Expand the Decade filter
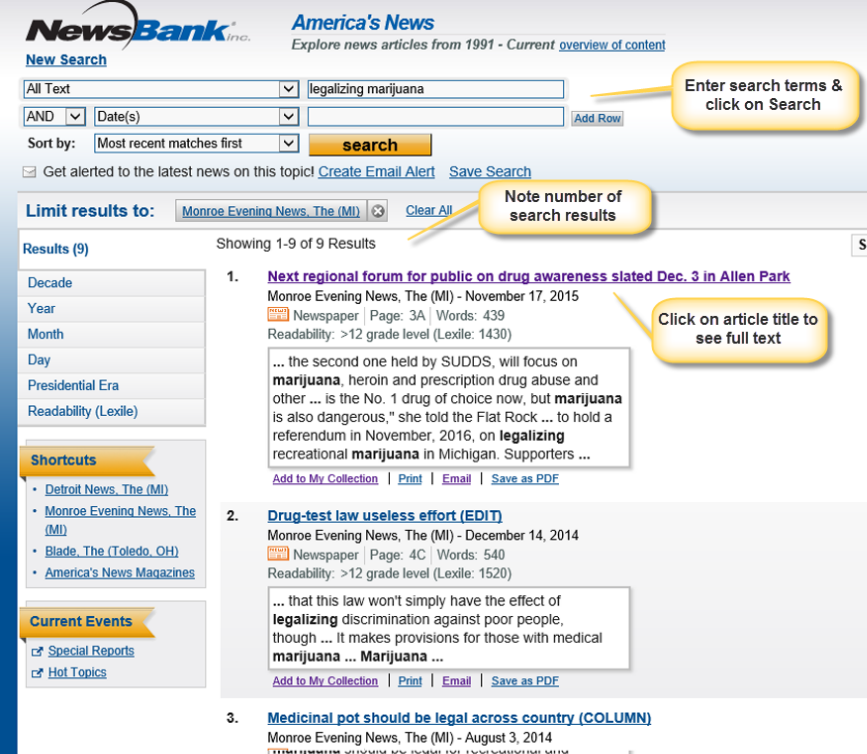The height and width of the screenshot is (754, 867). point(112,282)
